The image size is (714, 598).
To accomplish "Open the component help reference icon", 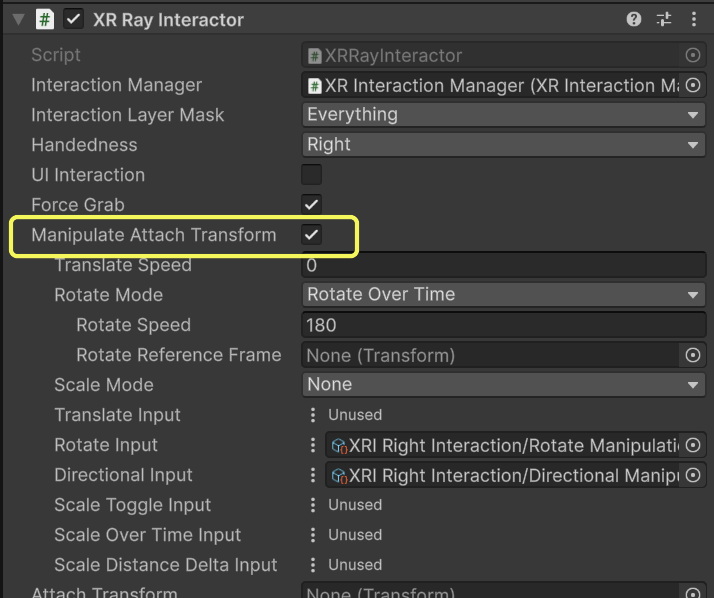I will click(634, 19).
